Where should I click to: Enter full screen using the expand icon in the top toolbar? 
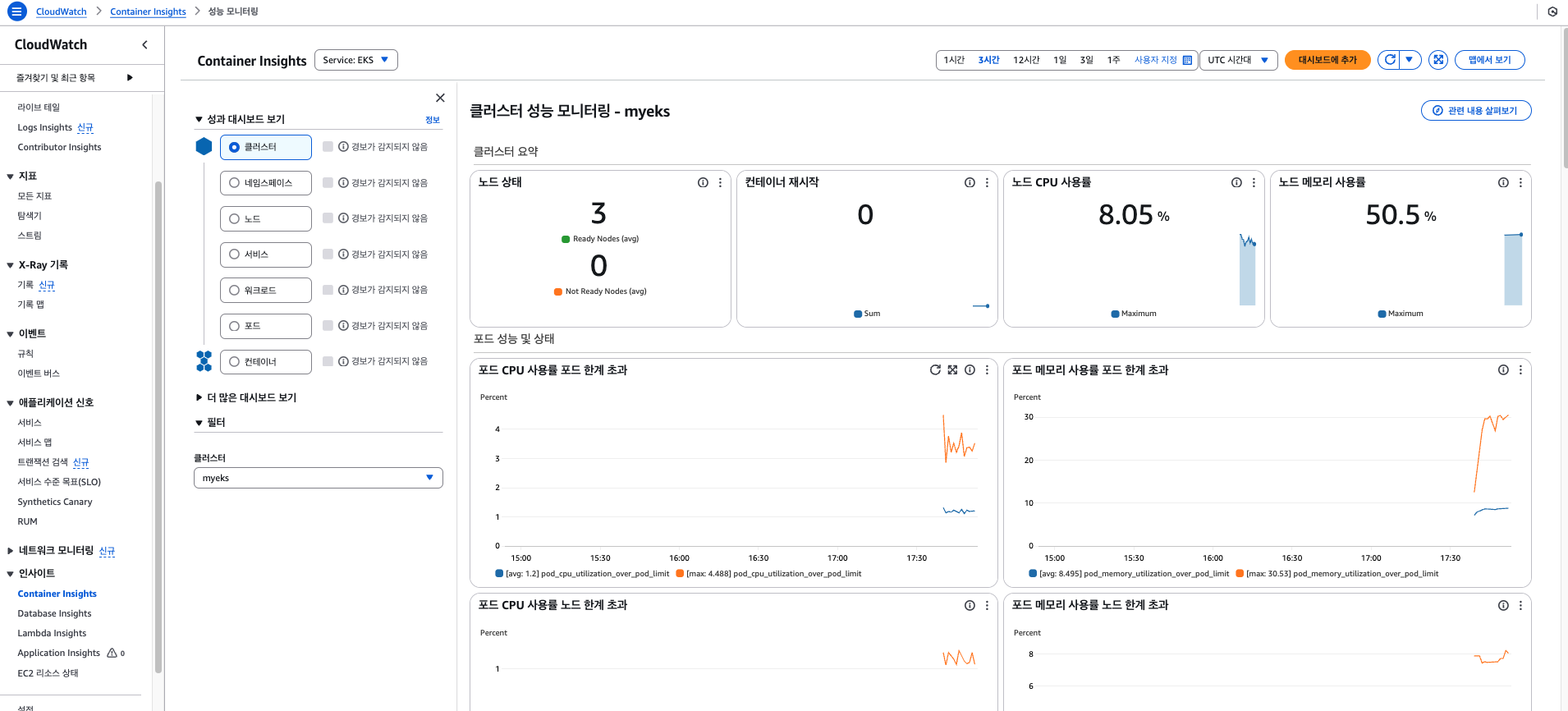(x=1437, y=60)
